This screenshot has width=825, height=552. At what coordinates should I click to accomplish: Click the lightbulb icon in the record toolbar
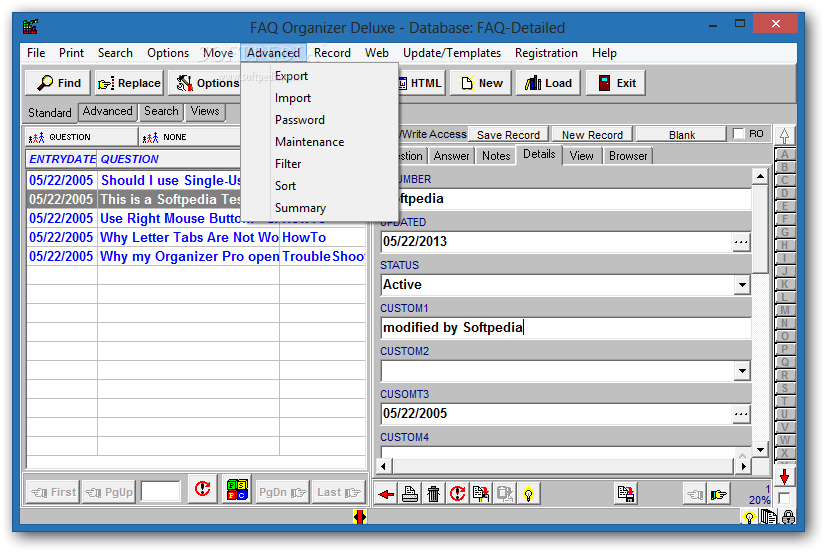[x=528, y=494]
